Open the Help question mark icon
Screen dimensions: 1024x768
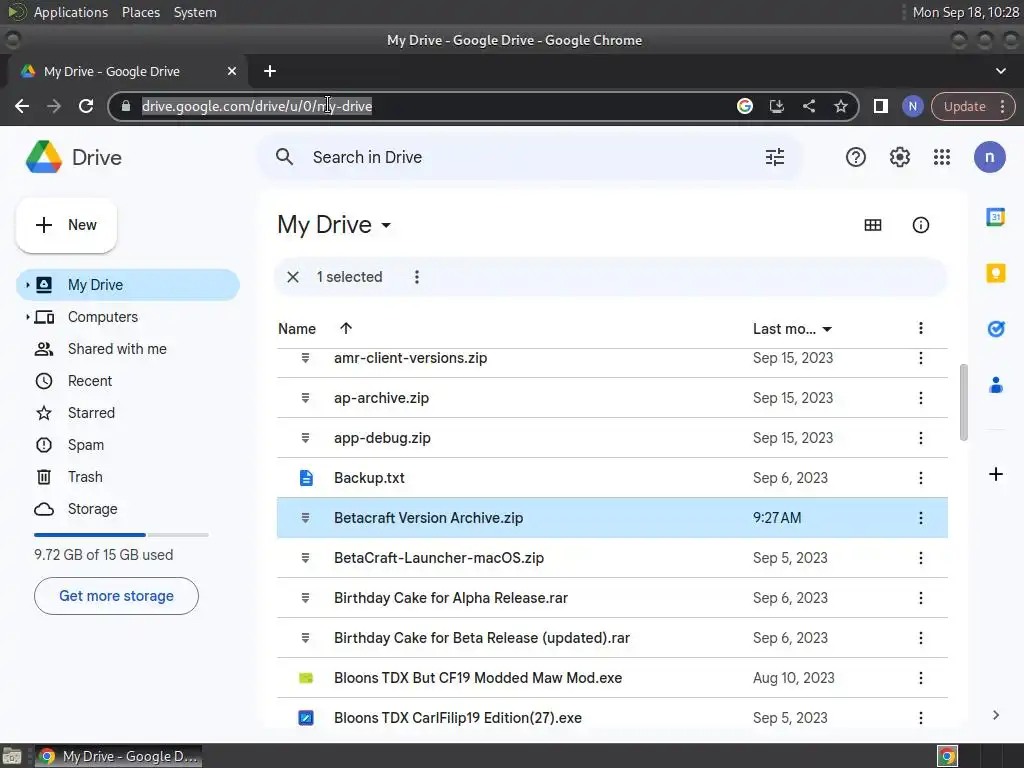pyautogui.click(x=856, y=157)
